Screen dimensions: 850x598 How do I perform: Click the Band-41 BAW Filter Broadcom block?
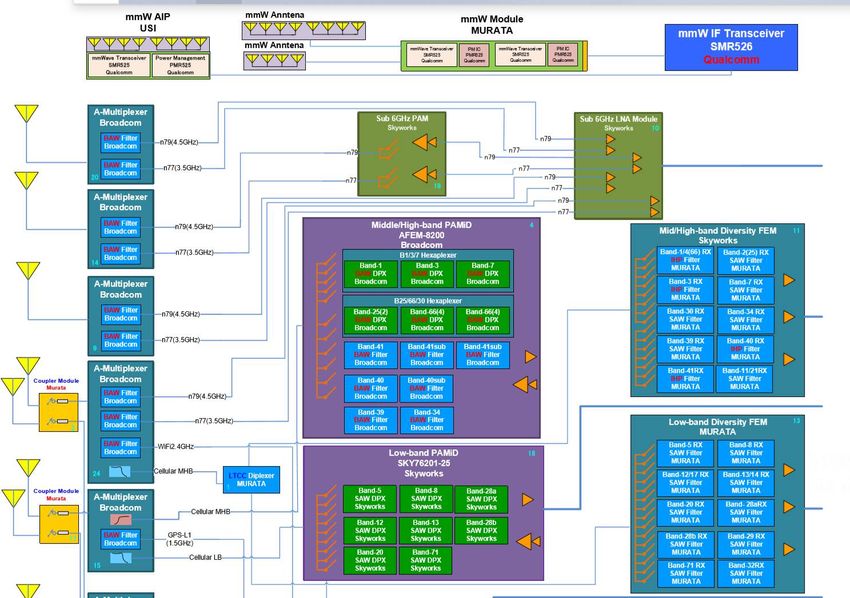[x=371, y=355]
